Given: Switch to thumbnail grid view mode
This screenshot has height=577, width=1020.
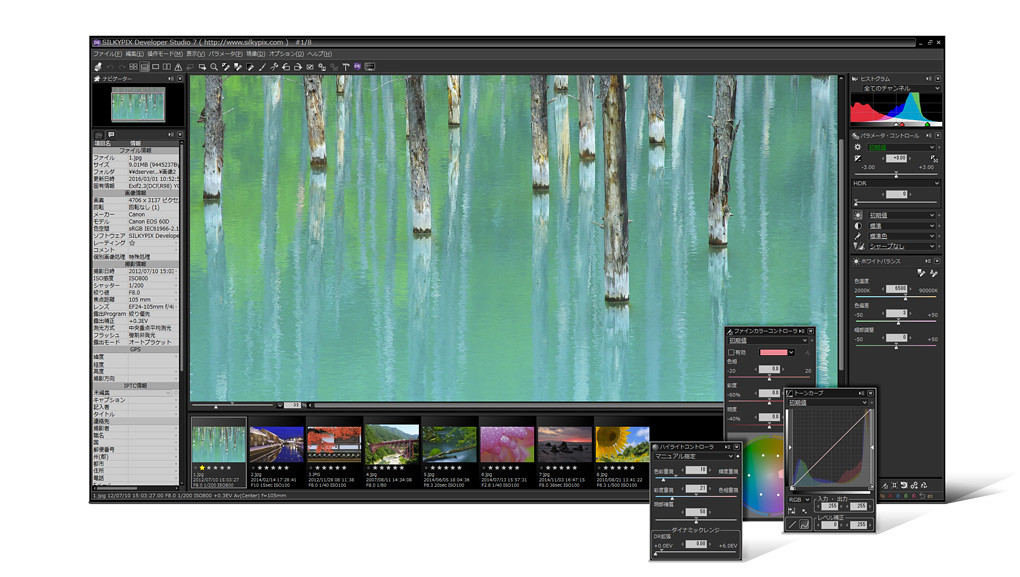Looking at the screenshot, I should (133, 67).
